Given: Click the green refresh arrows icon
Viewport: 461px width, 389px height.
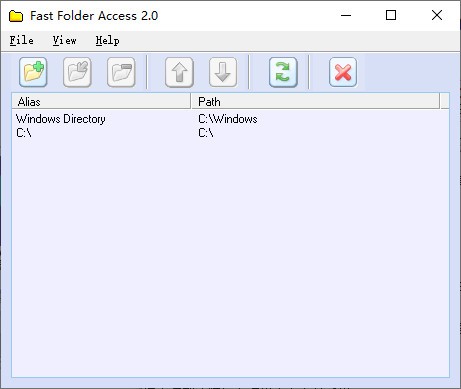Looking at the screenshot, I should click(x=283, y=72).
